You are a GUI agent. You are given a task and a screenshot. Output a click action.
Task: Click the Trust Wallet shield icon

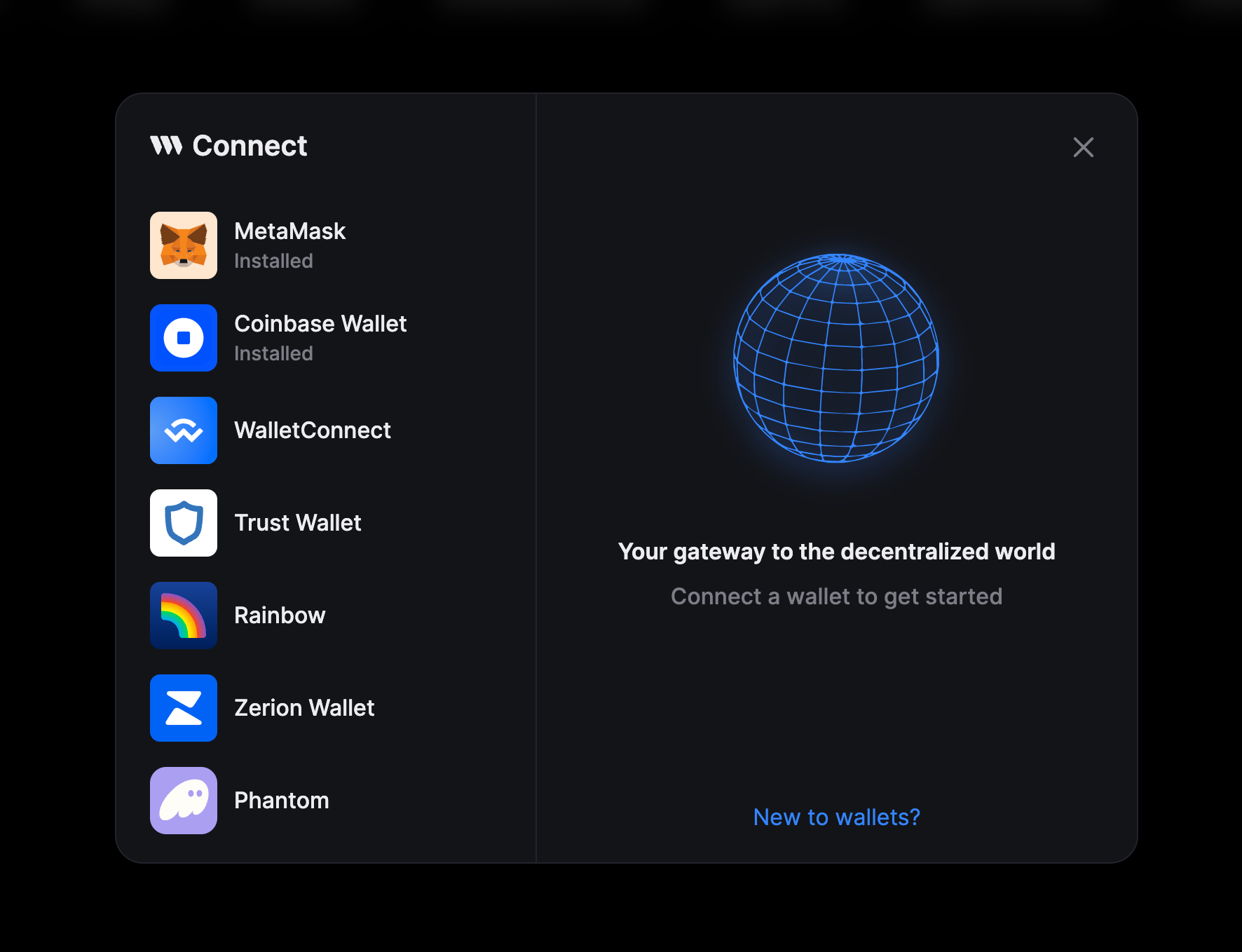183,523
